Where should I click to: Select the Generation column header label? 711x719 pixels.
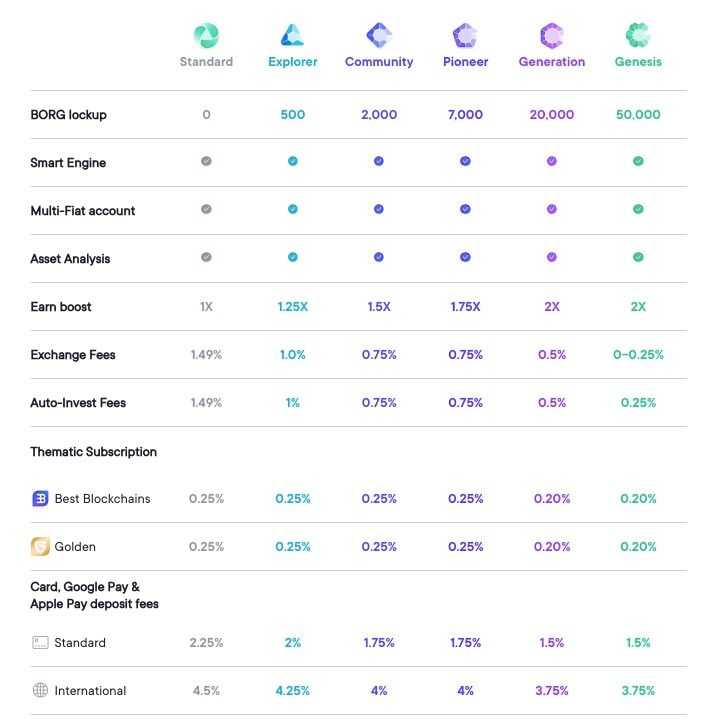[552, 62]
